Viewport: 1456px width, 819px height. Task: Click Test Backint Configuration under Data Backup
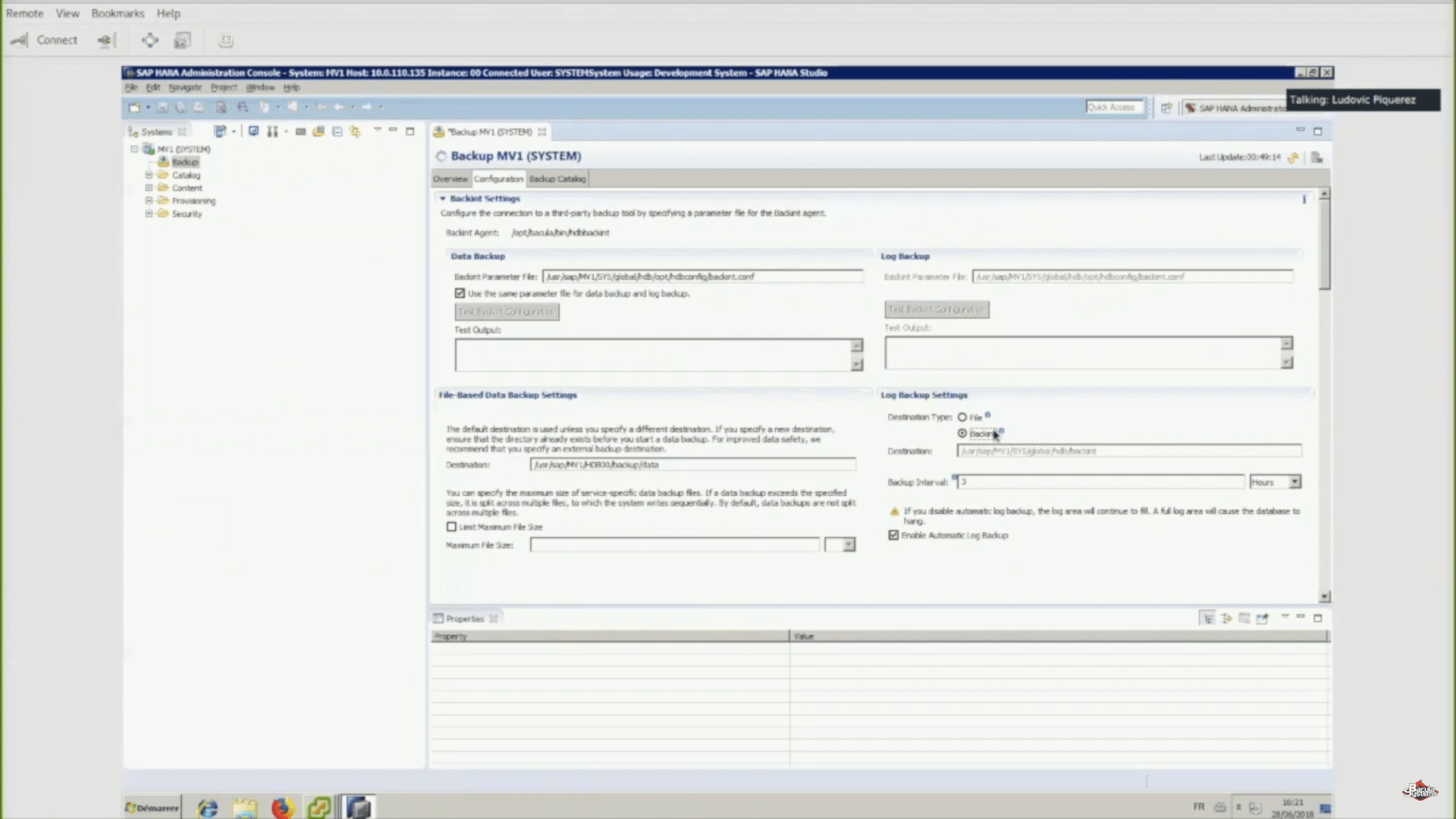pos(507,312)
